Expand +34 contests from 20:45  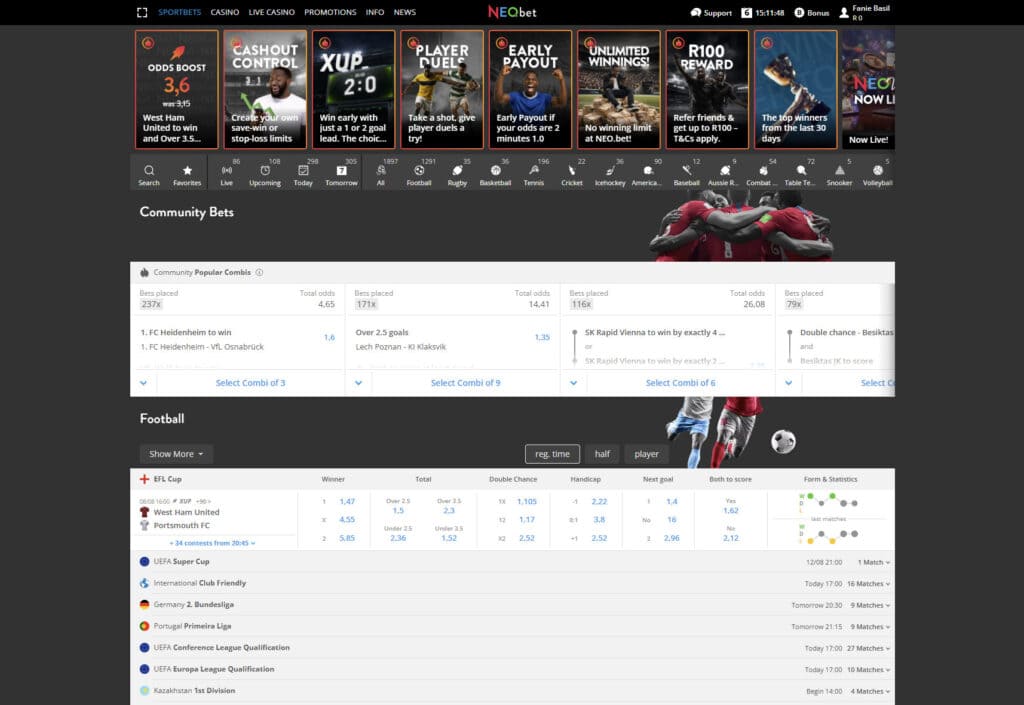pyautogui.click(x=212, y=543)
